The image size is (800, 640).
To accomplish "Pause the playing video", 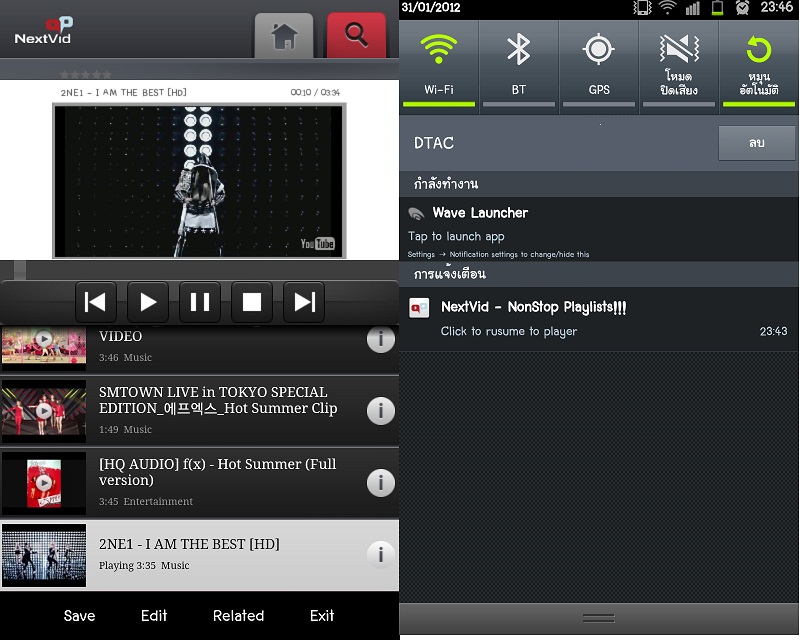I will (x=200, y=302).
